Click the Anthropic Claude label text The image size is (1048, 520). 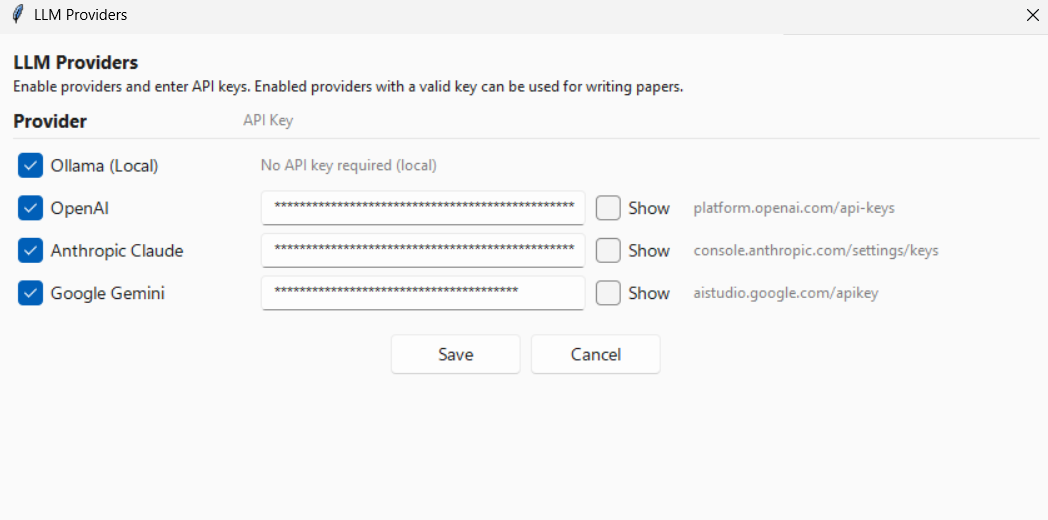click(x=117, y=251)
